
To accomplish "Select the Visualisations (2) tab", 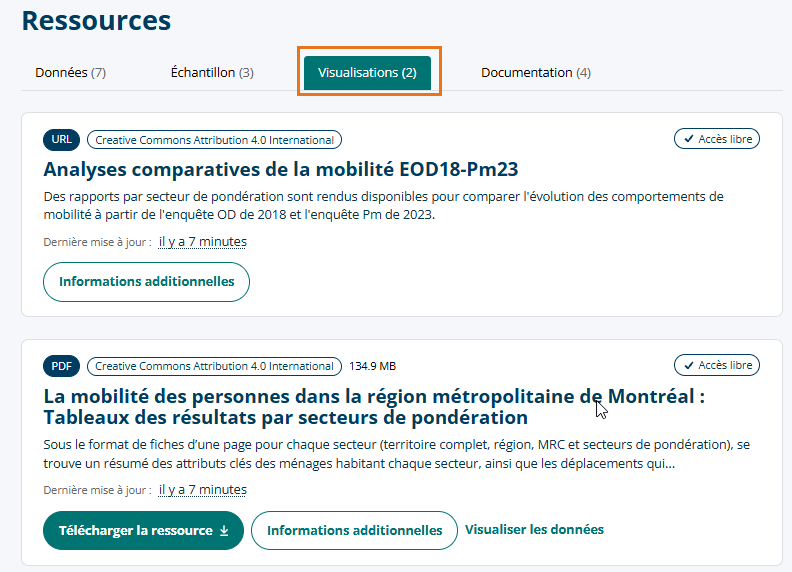I will (x=367, y=73).
